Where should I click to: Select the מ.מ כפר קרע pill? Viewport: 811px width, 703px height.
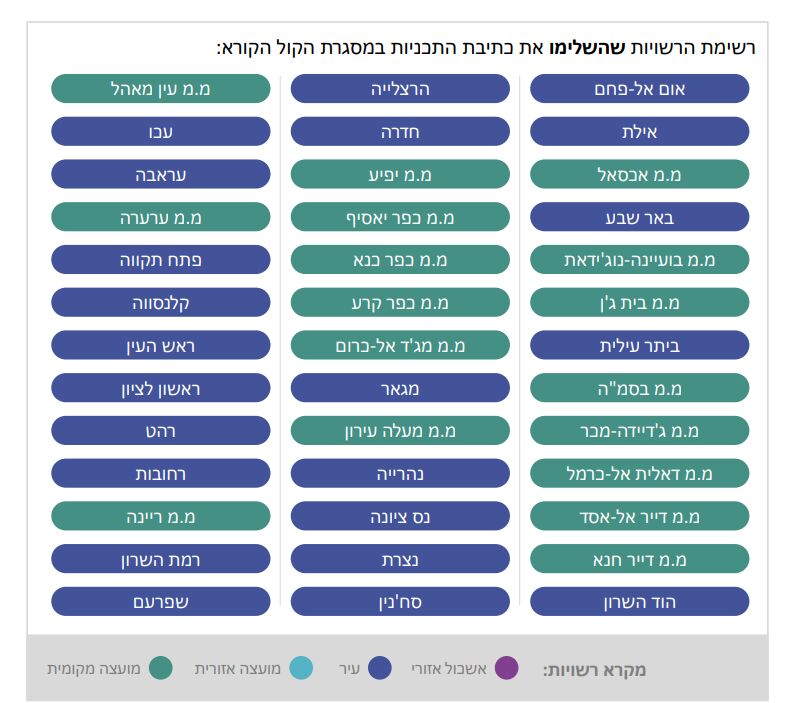pyautogui.click(x=400, y=302)
